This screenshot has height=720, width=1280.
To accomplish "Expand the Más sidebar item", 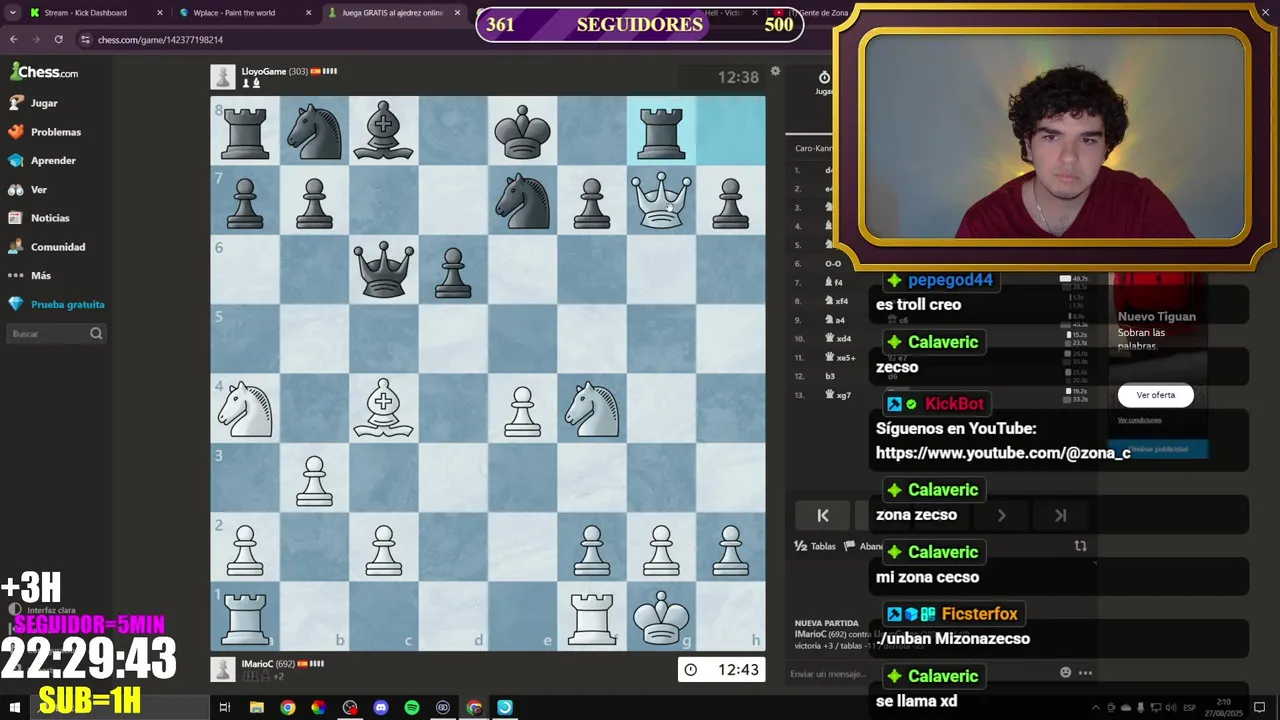I will (x=29, y=275).
